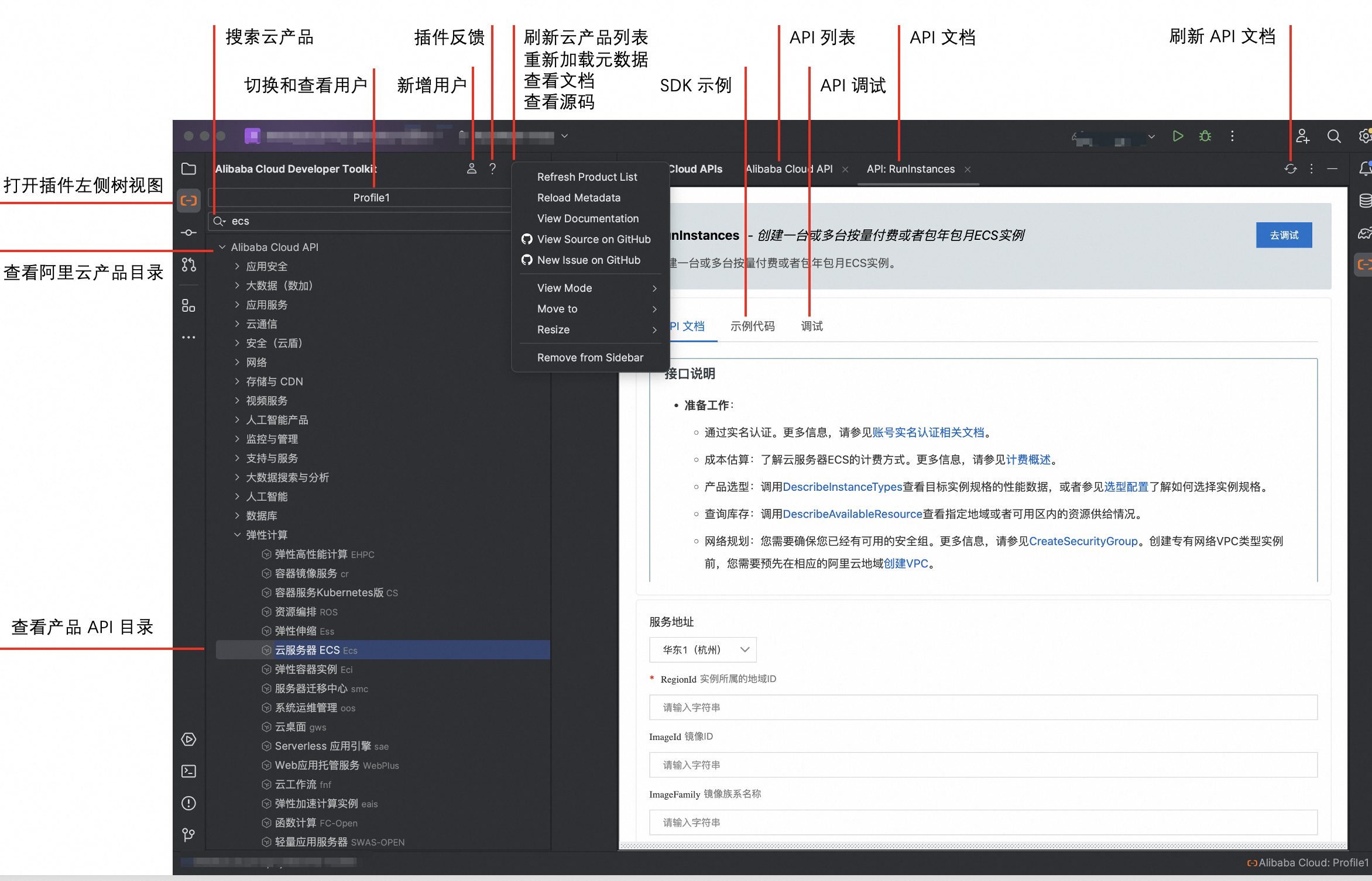
Task: Click the Debug bug icon in toolbar
Action: coord(1205,136)
